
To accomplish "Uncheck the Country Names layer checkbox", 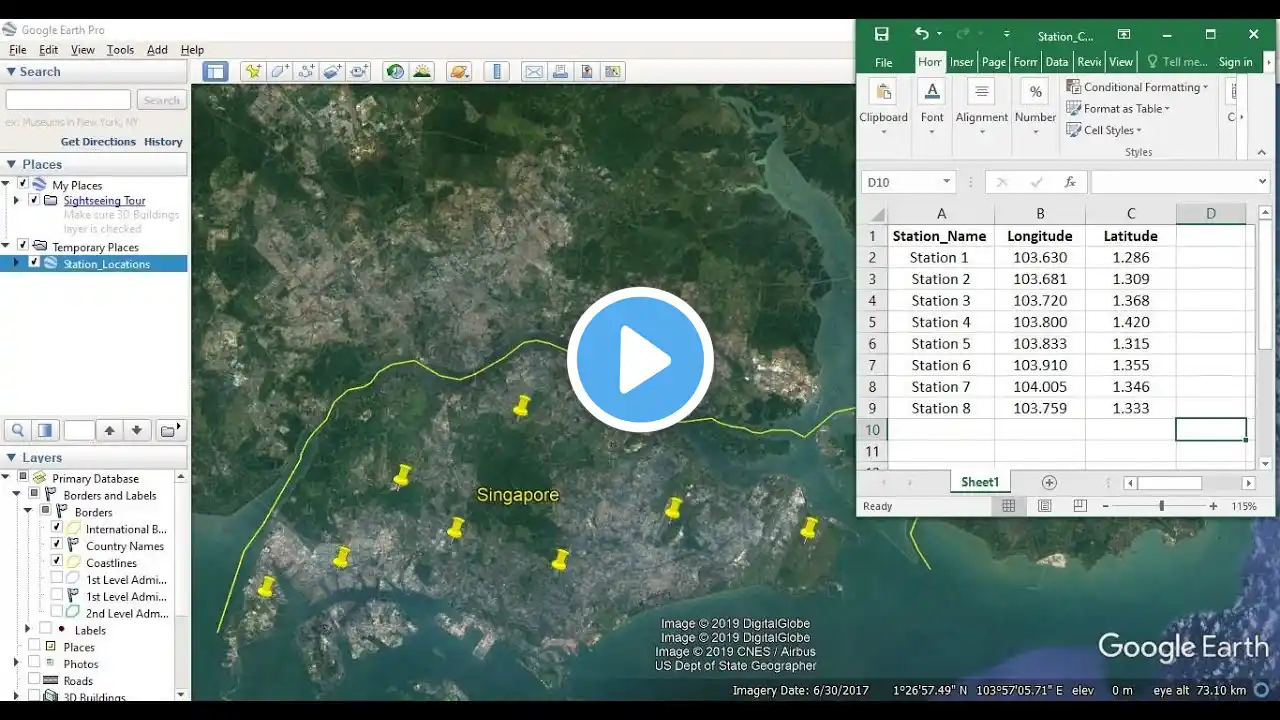I will 57,545.
